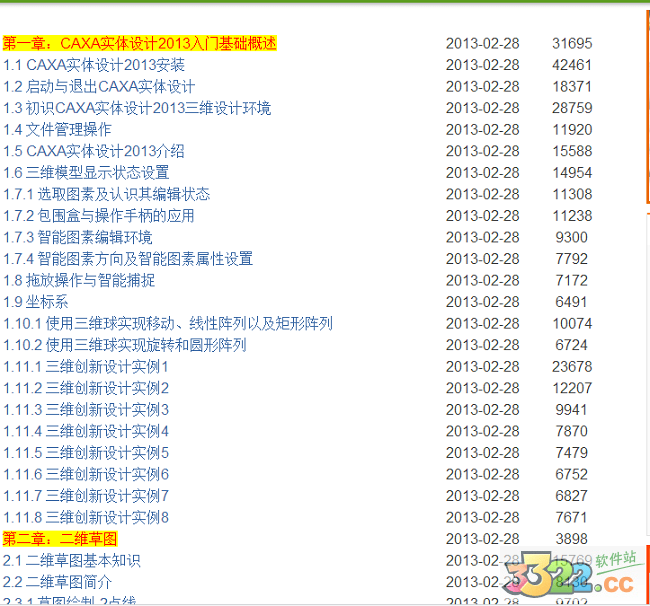The image size is (650, 606).
Task: Click the date in the "1.1 CAXA实体设计2013安装" row
Action: click(483, 65)
